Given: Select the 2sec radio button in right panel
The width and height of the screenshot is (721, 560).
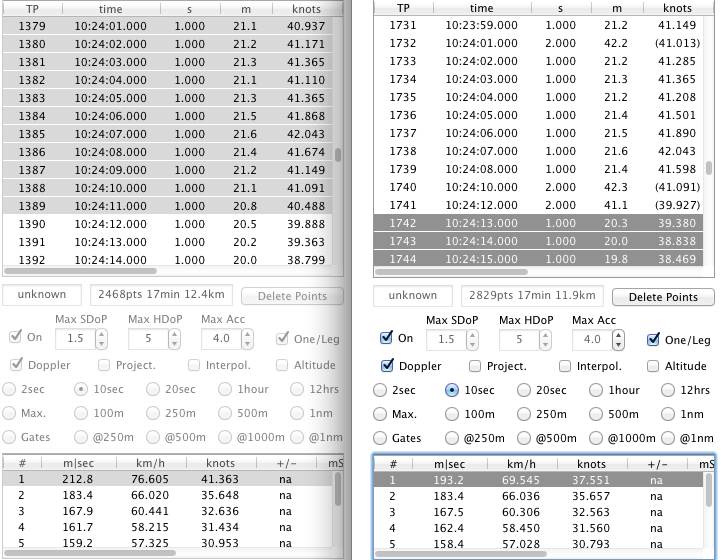Looking at the screenshot, I should point(380,390).
